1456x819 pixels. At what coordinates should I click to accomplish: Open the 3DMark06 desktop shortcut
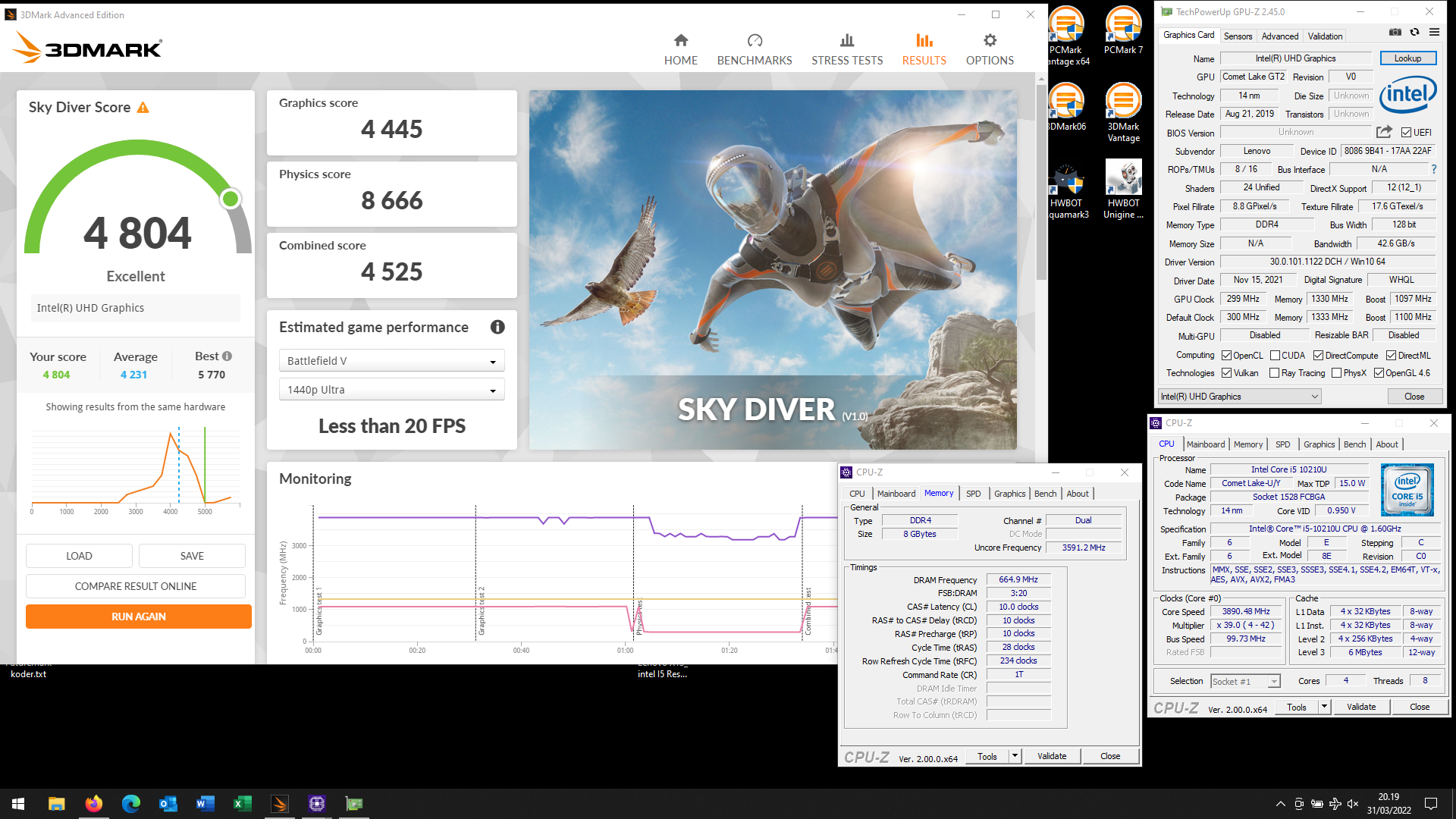(1066, 107)
